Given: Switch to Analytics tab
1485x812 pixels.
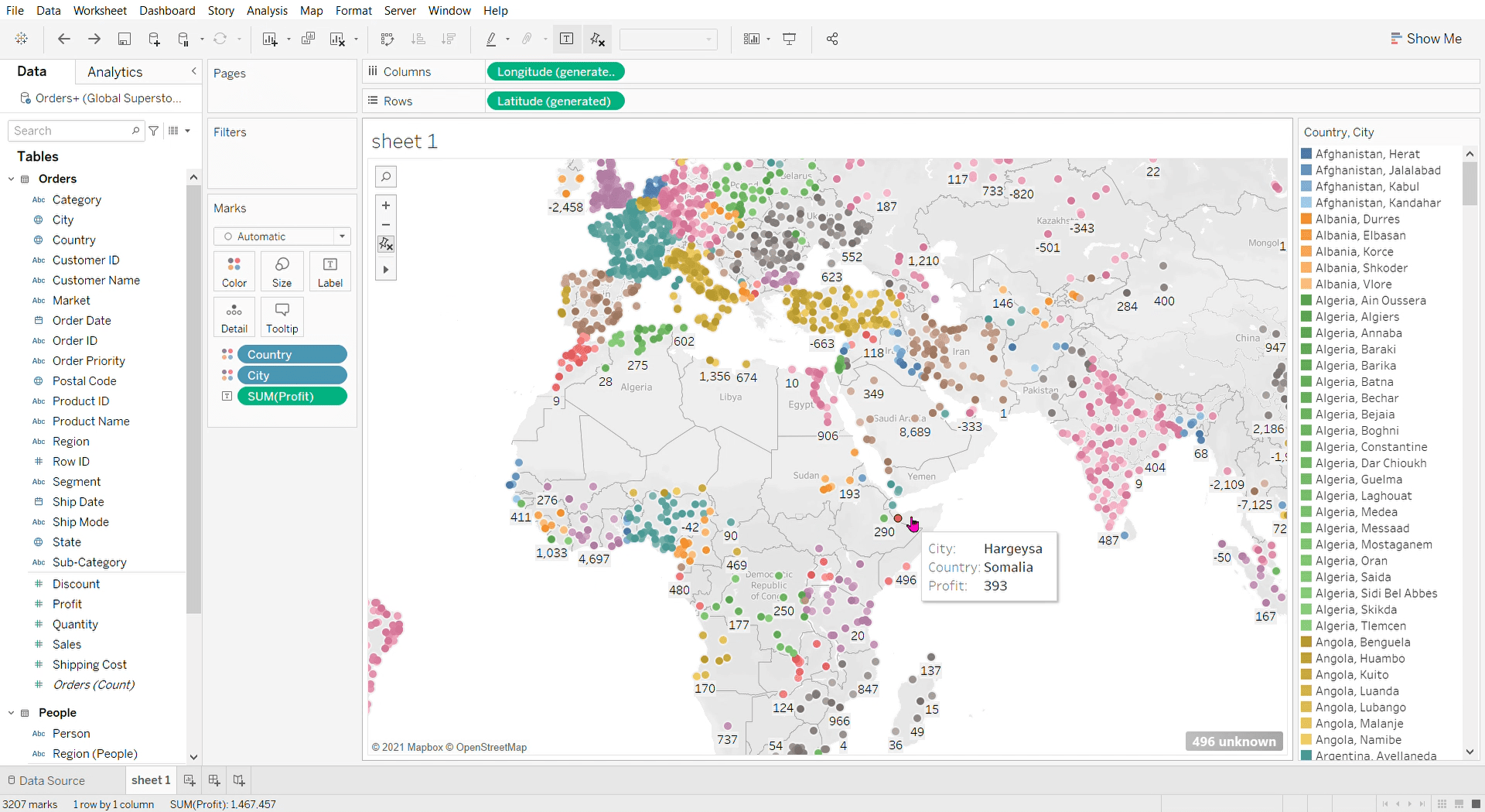Looking at the screenshot, I should tap(114, 72).
